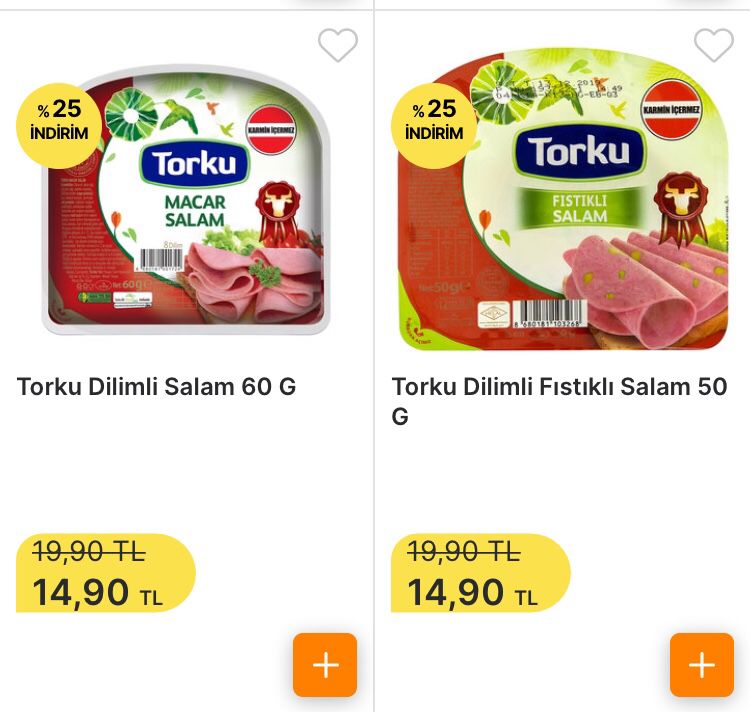Tap the crossed-out 19,90 TL on right product

[464, 552]
